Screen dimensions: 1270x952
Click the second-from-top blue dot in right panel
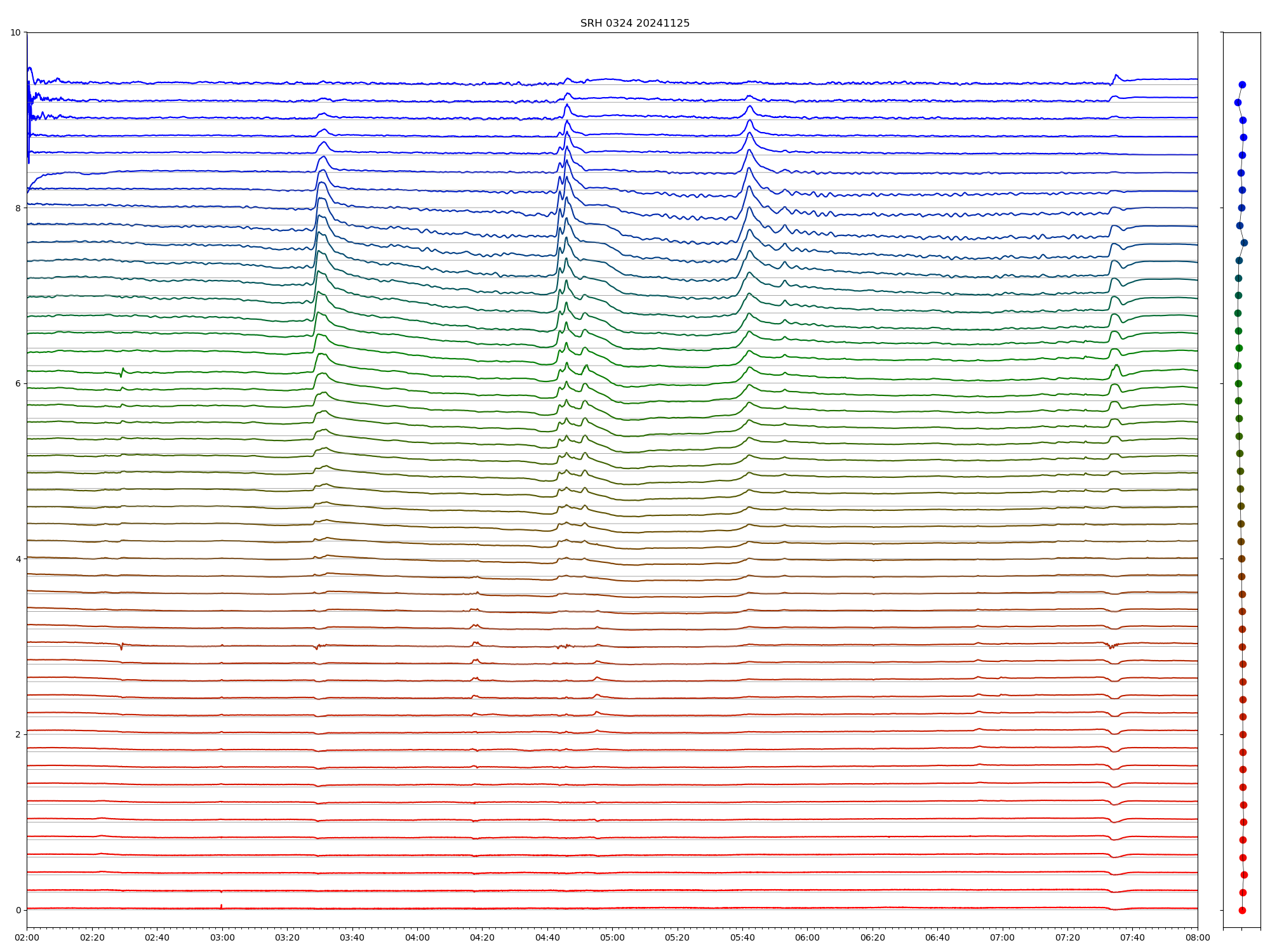click(x=1238, y=102)
